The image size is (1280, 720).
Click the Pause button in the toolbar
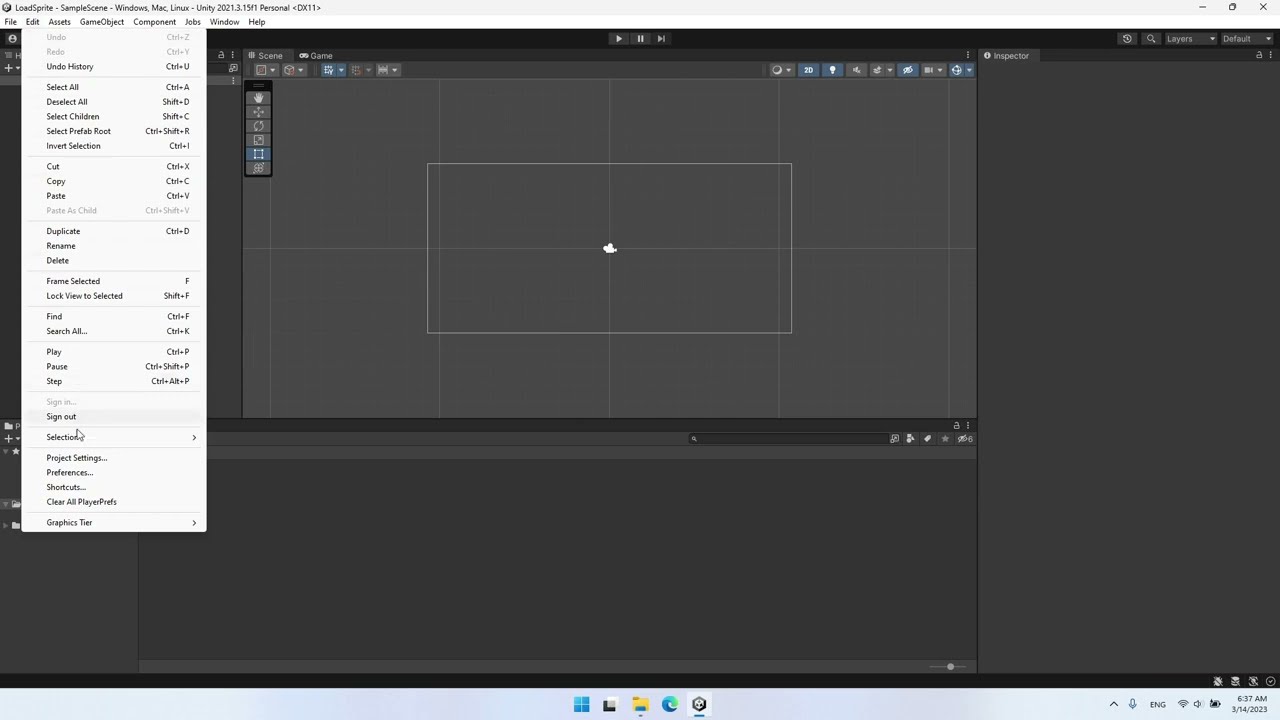(x=640, y=38)
